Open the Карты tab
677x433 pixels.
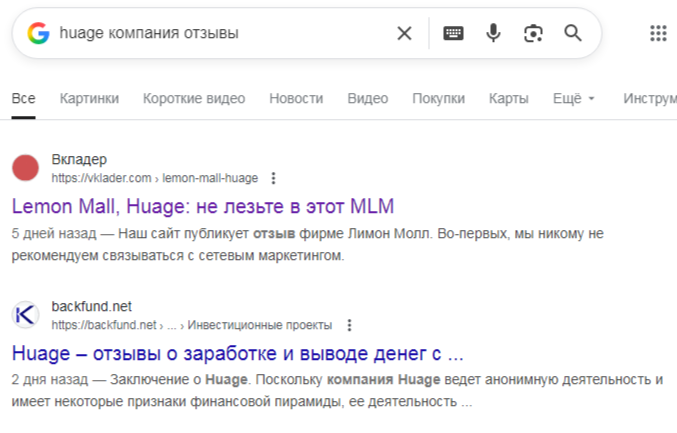click(x=508, y=98)
